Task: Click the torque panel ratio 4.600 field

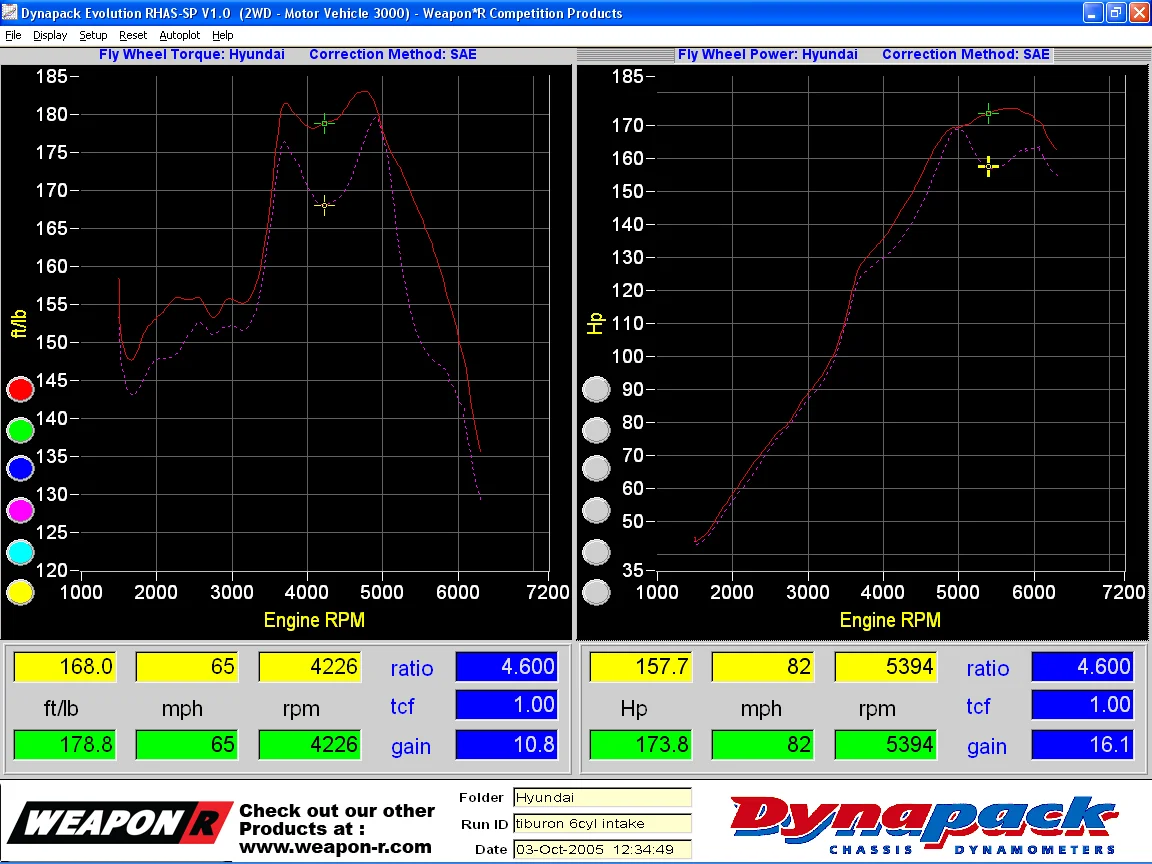Action: 507,666
